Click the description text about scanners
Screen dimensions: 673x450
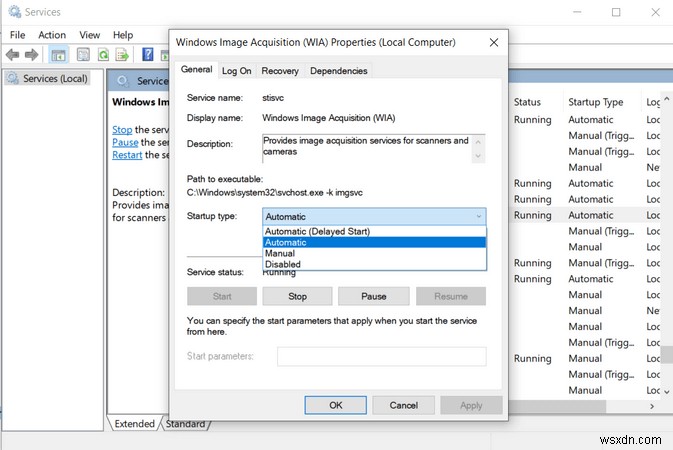click(x=366, y=146)
